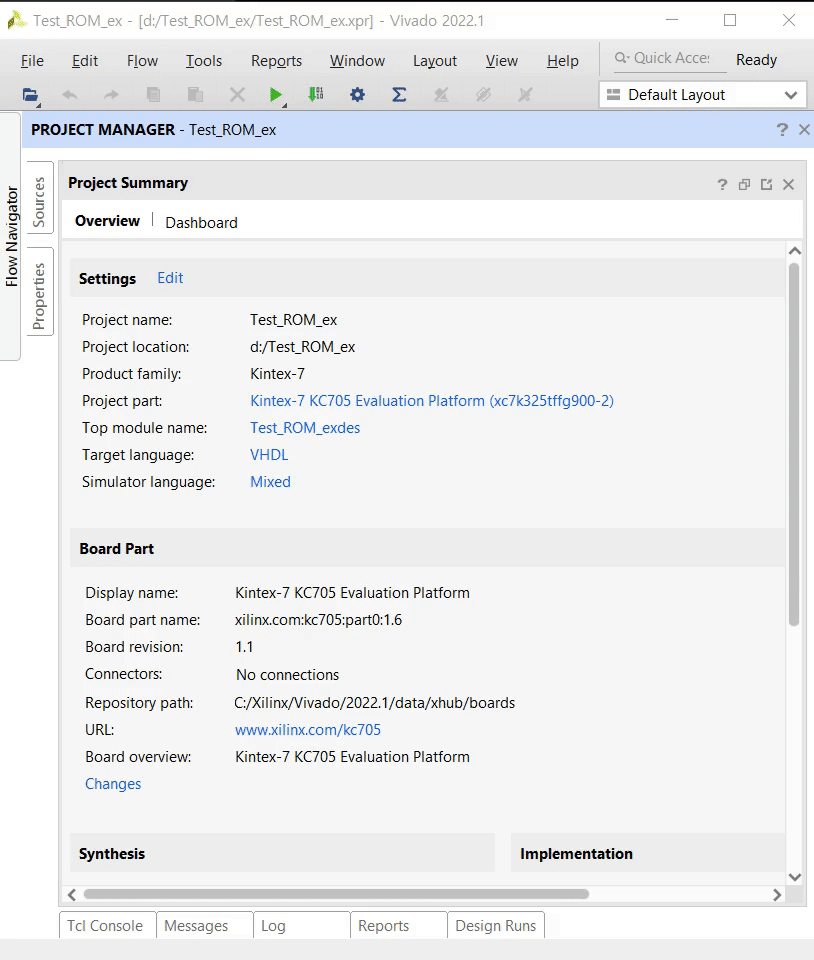Close the Project Manager header
Screen dimensions: 814x960
pyautogui.click(x=804, y=130)
